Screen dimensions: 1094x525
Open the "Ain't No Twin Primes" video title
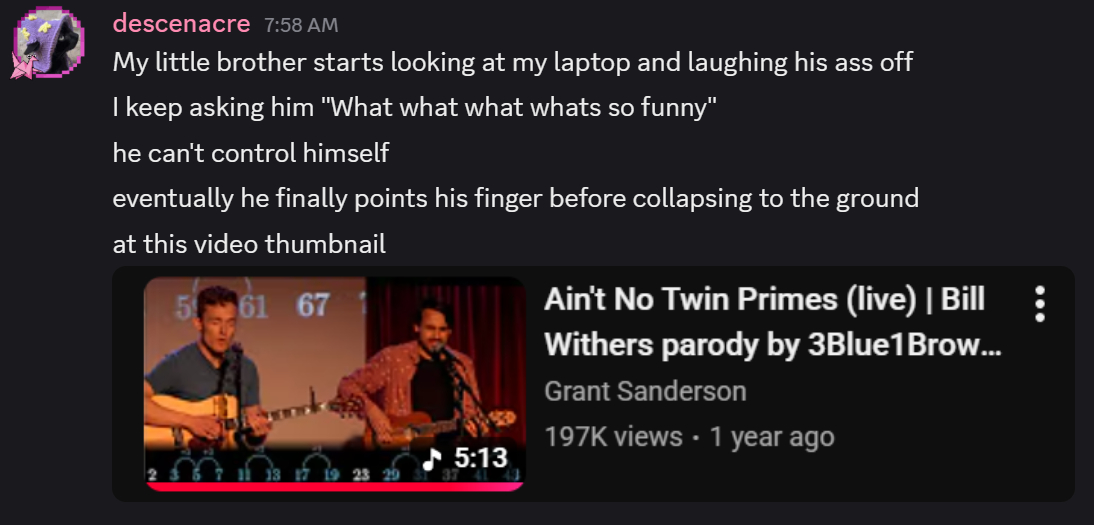(x=772, y=322)
